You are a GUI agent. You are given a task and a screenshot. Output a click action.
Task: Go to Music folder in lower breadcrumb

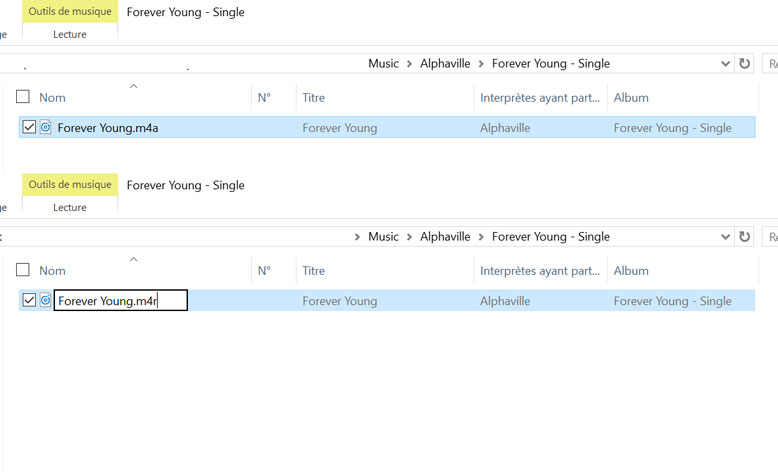click(384, 237)
